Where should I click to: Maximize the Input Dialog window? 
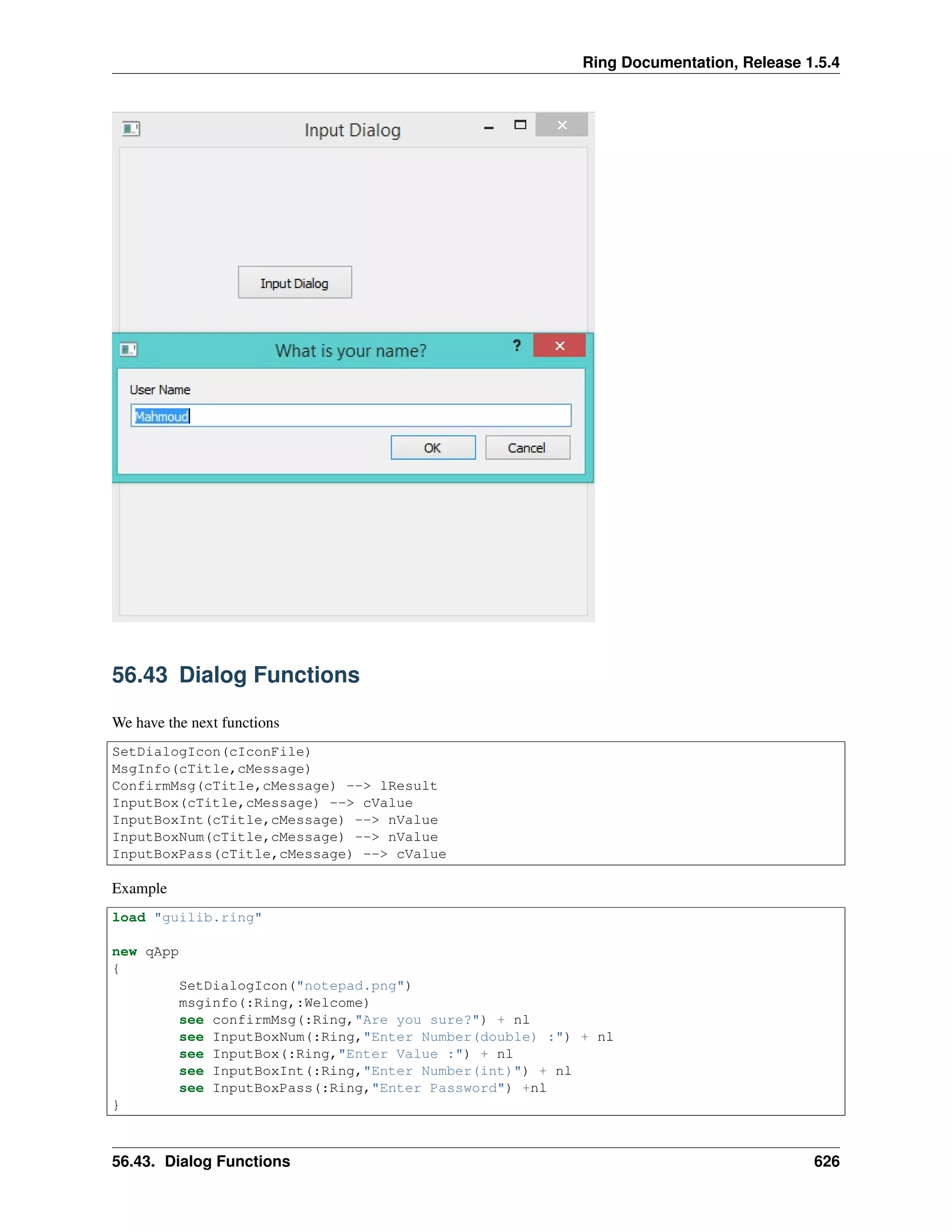pyautogui.click(x=520, y=125)
